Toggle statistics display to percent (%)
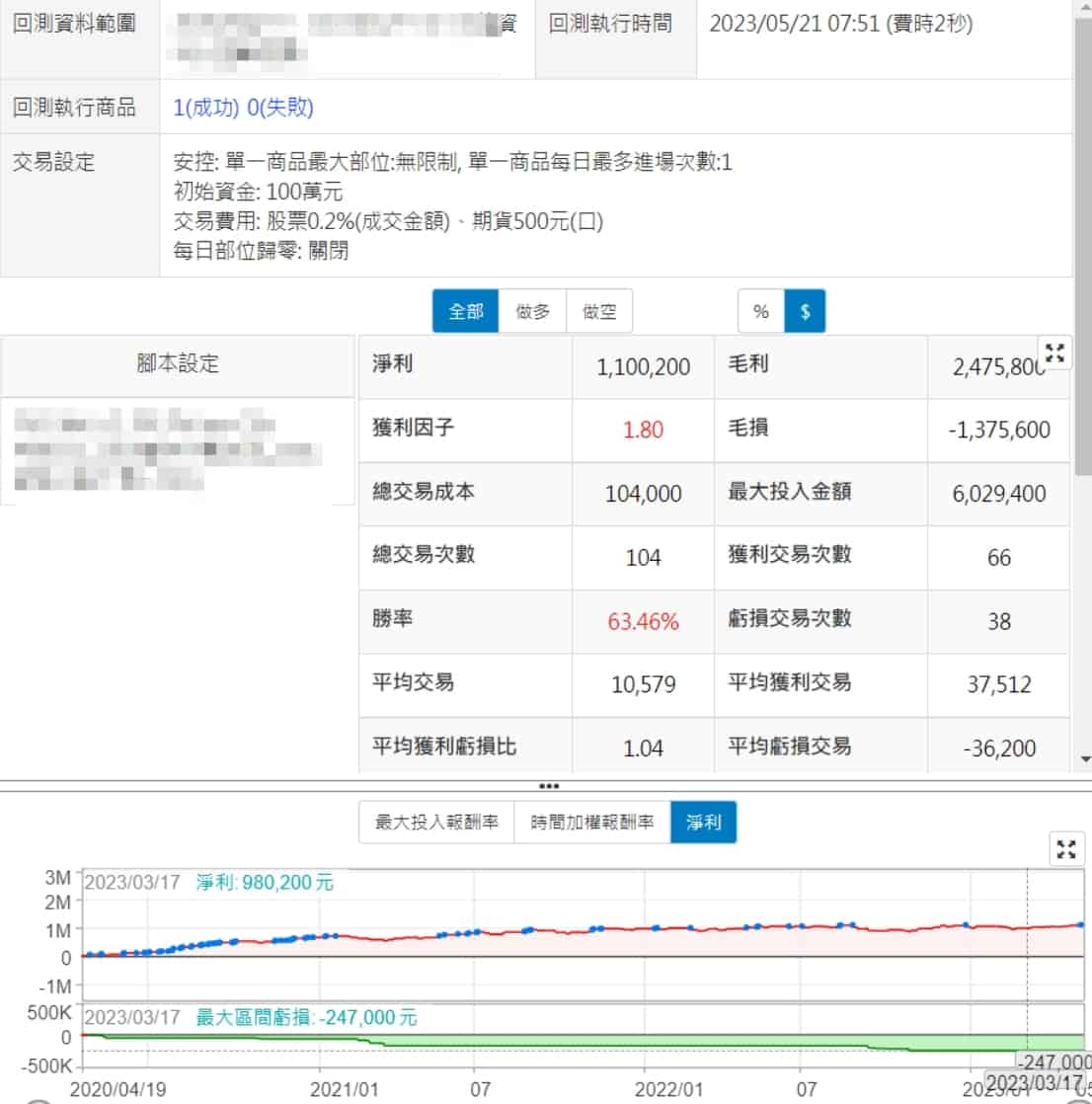Viewport: 1092px width, 1104px height. pyautogui.click(x=761, y=312)
